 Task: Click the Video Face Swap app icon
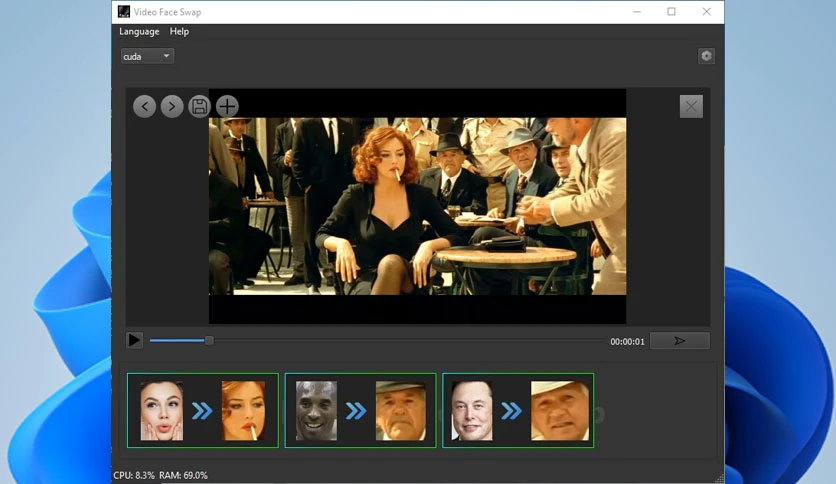[124, 12]
